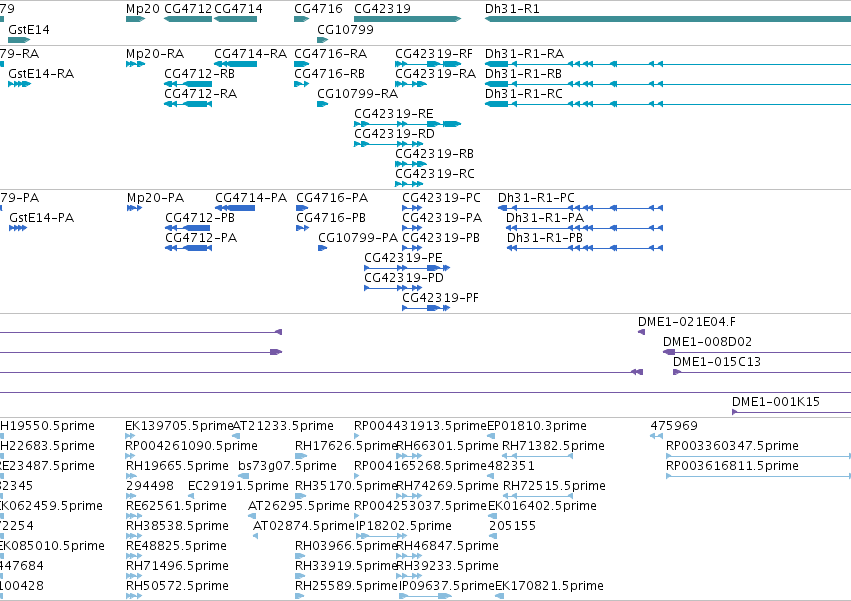This screenshot has width=851, height=601.
Task: Click the CG10799-PA protein label
Action: (358, 238)
